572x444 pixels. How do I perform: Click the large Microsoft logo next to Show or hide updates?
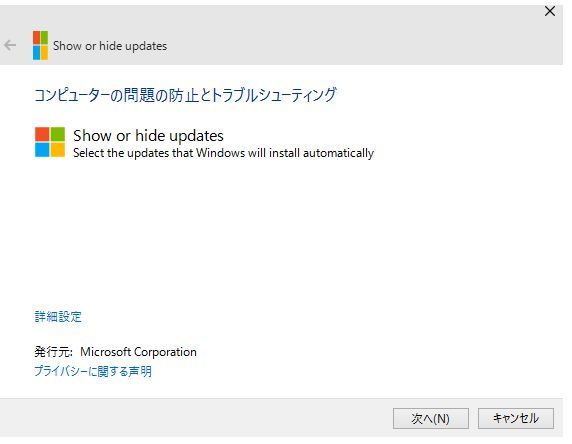tap(50, 142)
